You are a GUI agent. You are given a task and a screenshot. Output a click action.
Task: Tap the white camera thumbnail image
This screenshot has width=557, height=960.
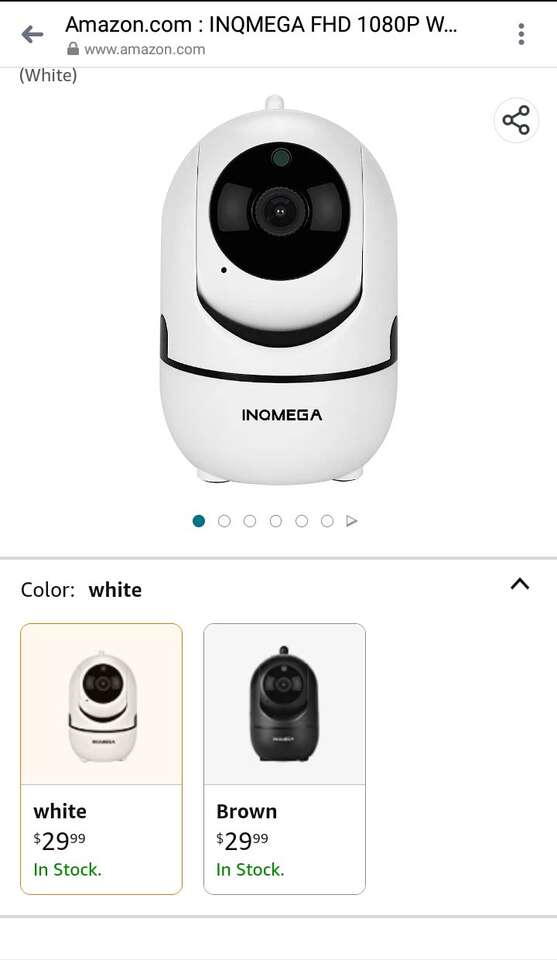pos(102,707)
